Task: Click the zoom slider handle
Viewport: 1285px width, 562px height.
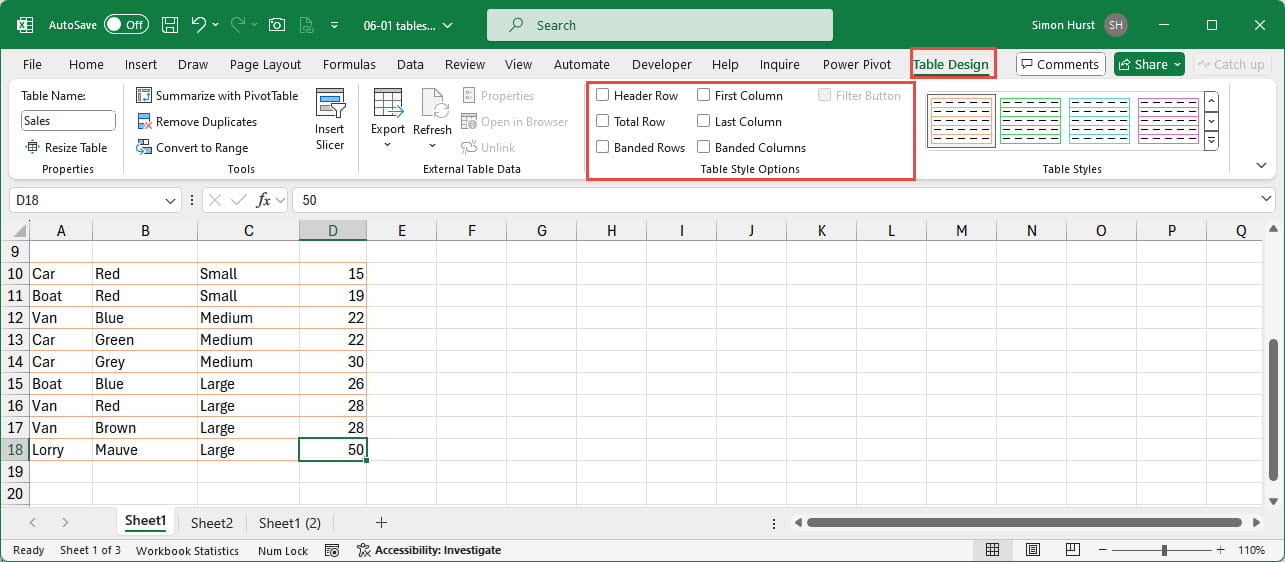Action: [x=1164, y=550]
